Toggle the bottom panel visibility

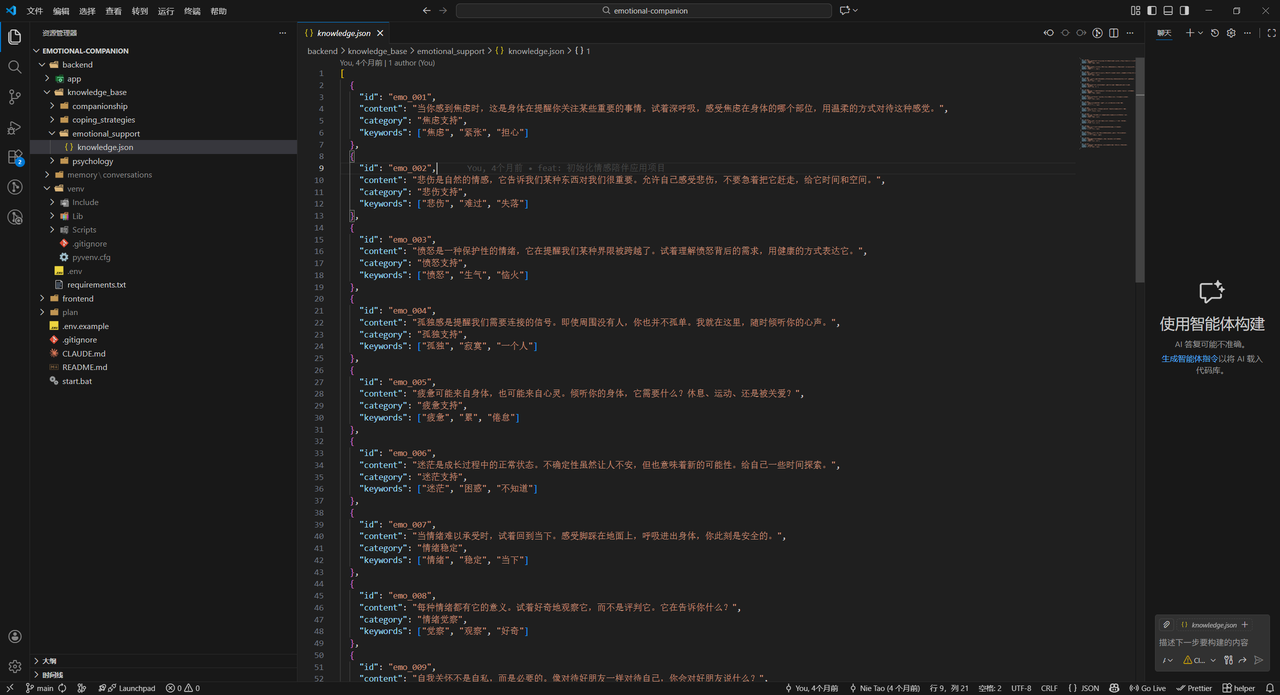click(1168, 10)
